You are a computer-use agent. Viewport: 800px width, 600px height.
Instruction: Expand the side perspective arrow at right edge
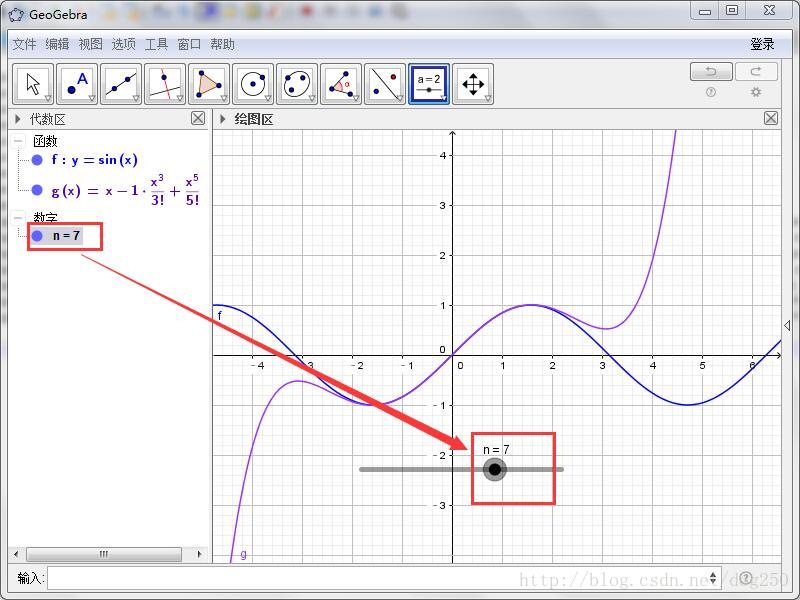(x=787, y=326)
